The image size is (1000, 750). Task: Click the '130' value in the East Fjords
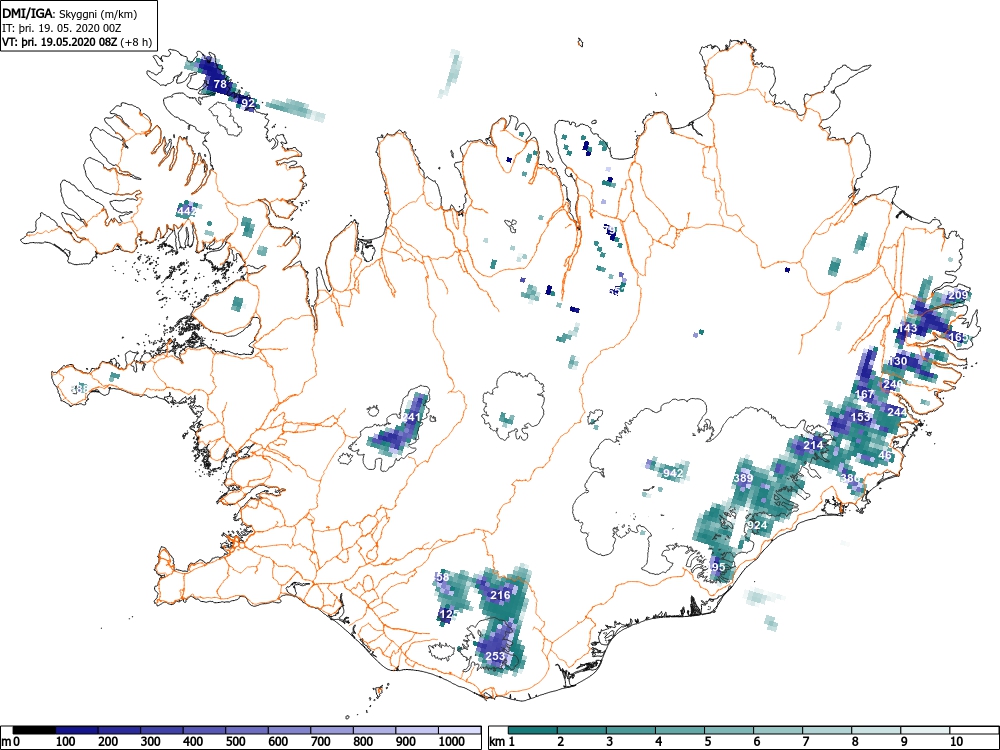[x=897, y=362]
